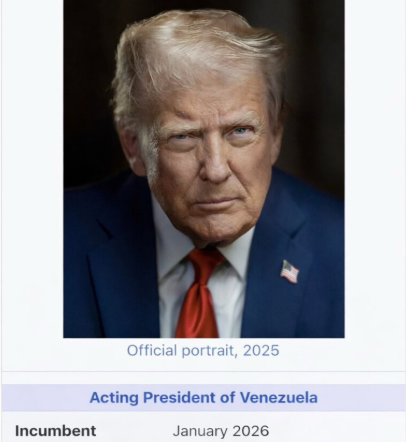Click the year "2026" in the Incumbent row
The width and height of the screenshot is (406, 442).
pyautogui.click(x=251, y=431)
